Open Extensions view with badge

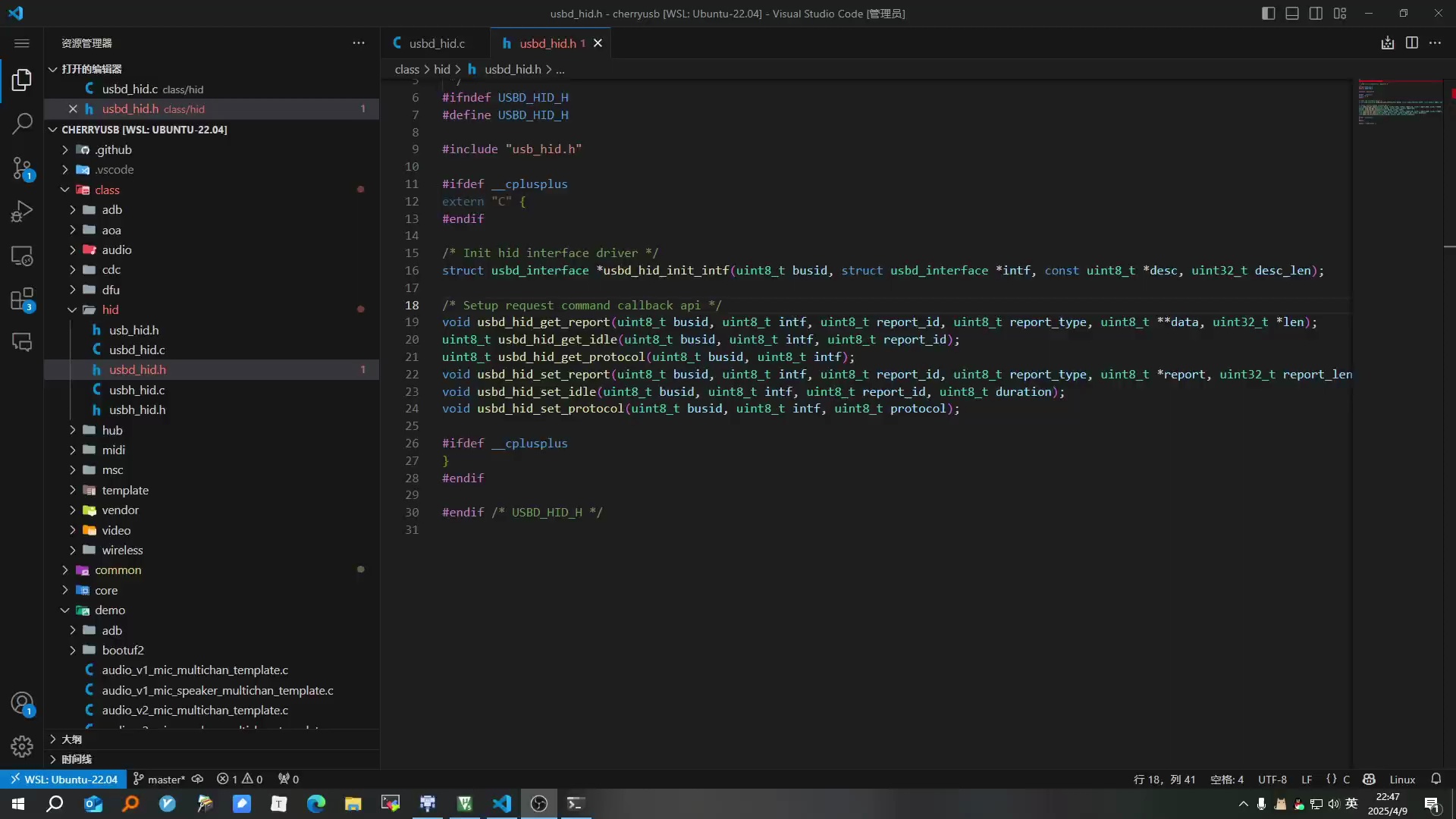(x=22, y=300)
